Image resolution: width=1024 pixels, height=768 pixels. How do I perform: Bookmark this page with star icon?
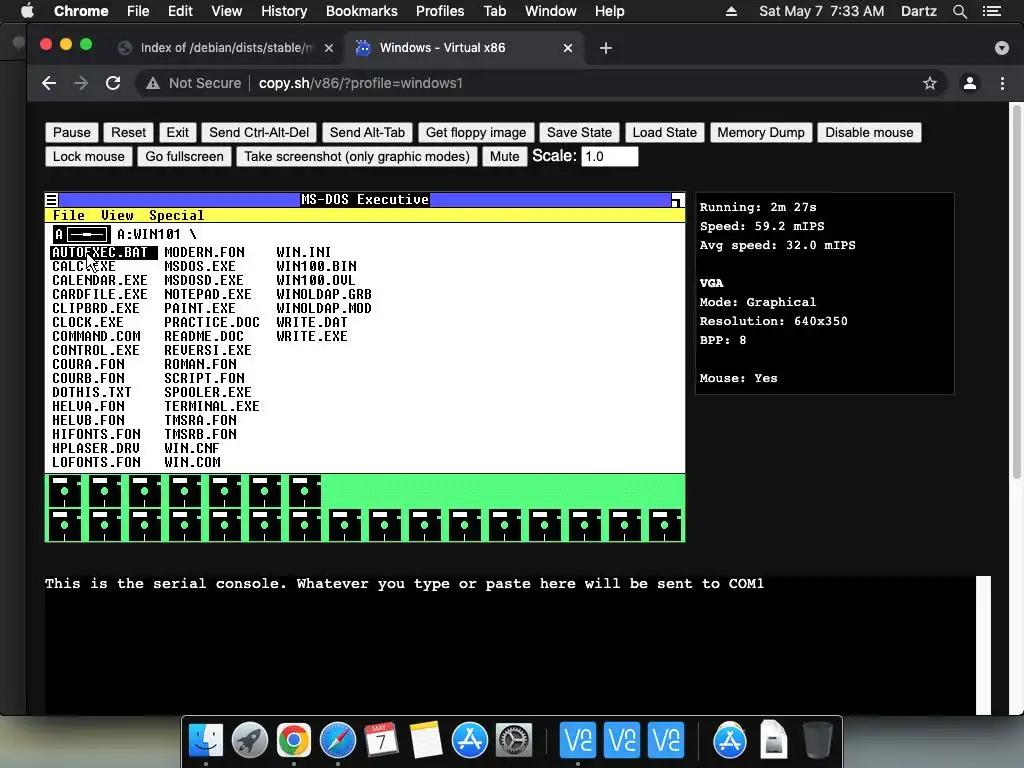[x=930, y=83]
